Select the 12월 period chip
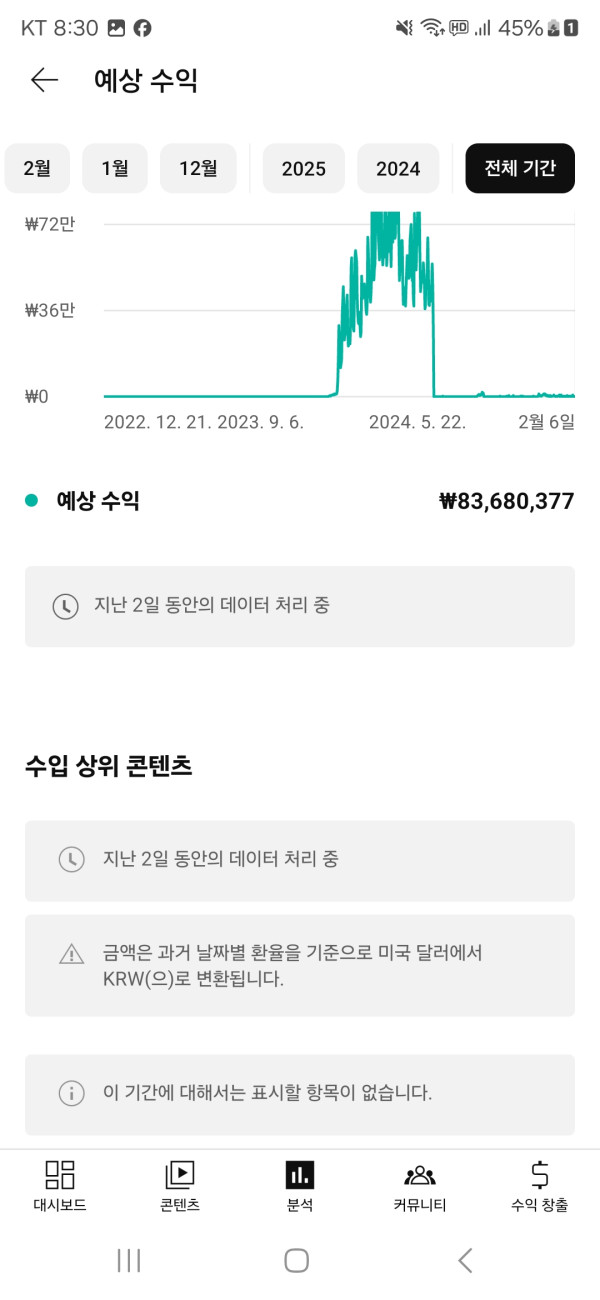600x1300 pixels. coord(198,168)
